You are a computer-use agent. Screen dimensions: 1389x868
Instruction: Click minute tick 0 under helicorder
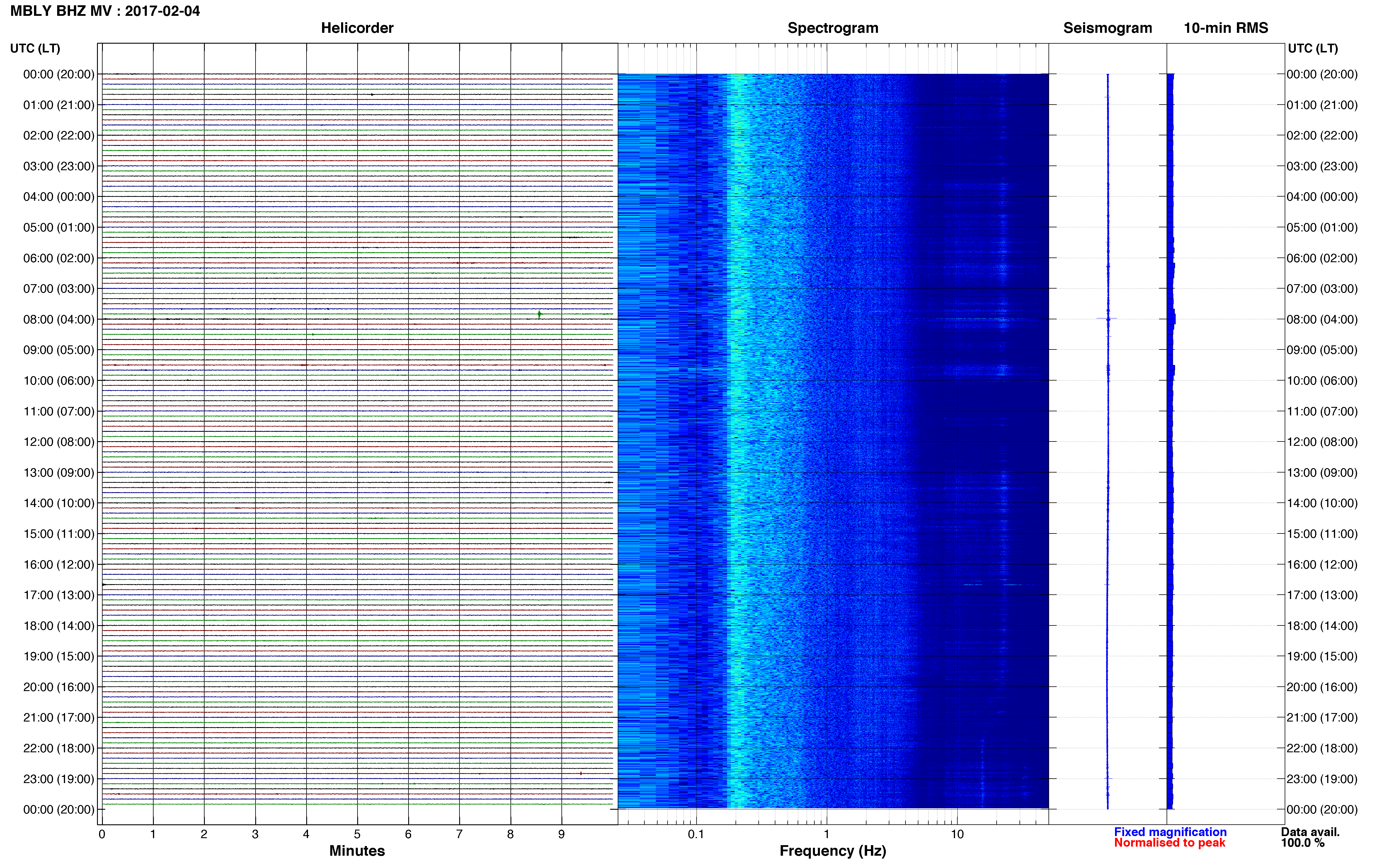[x=102, y=834]
